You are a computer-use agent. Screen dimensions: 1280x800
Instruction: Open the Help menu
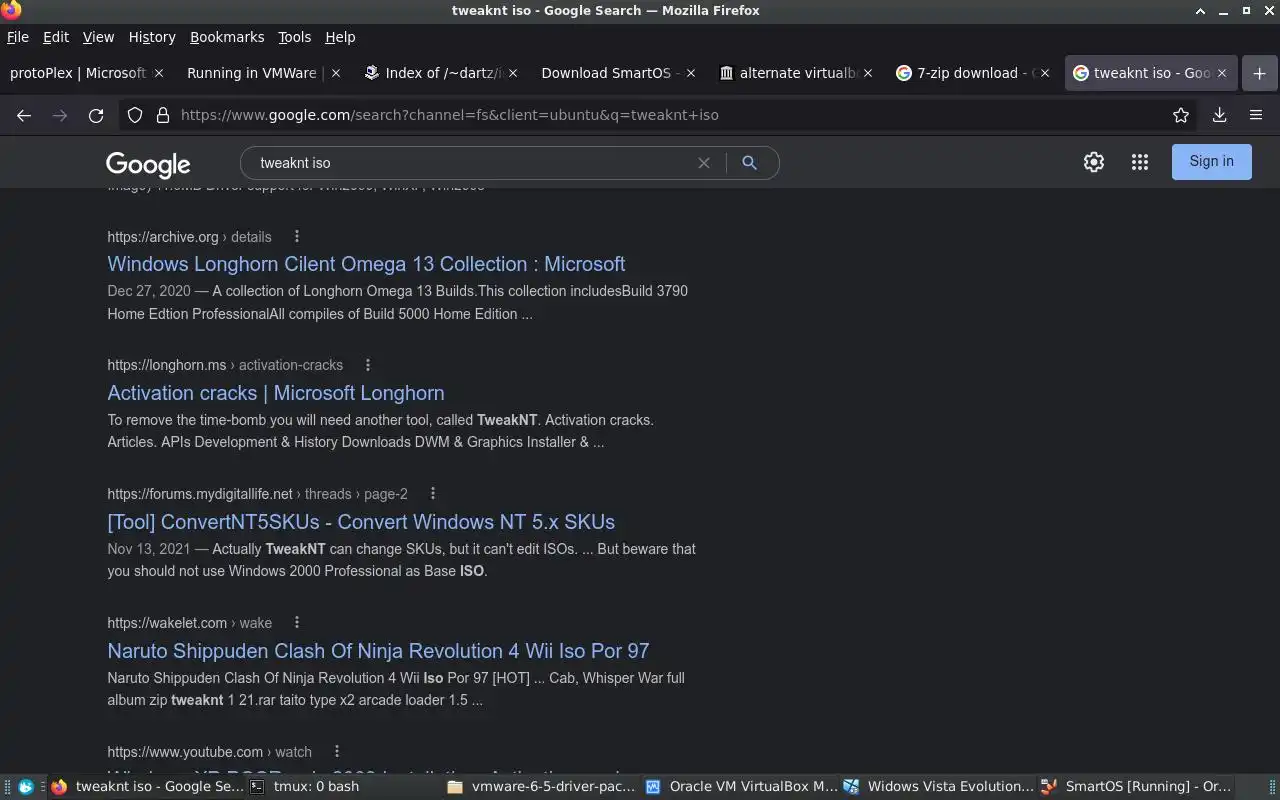coord(340,37)
